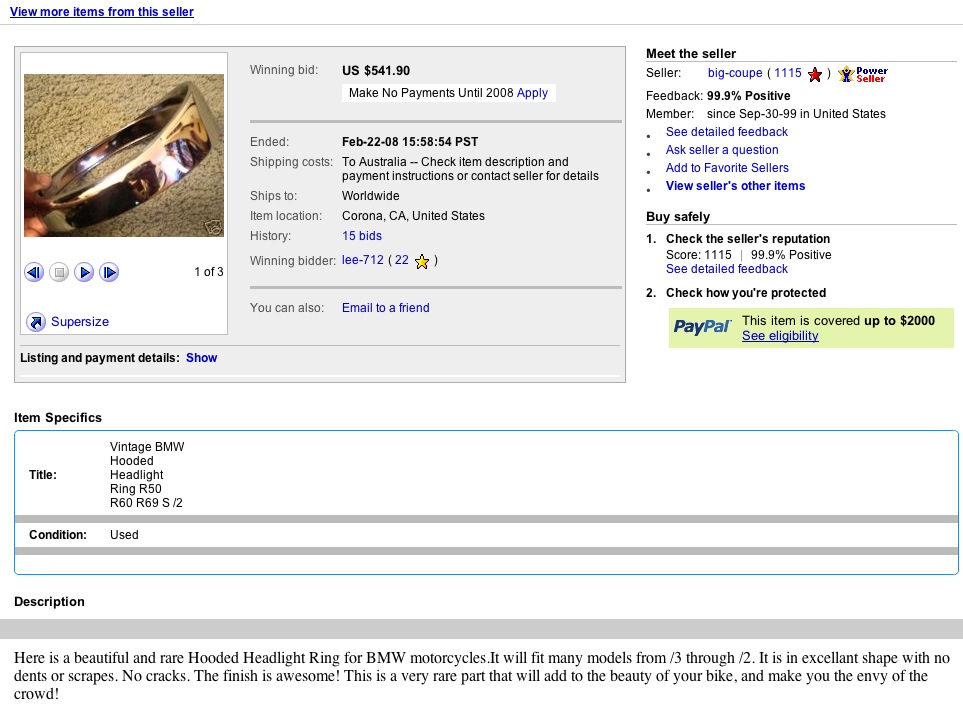This screenshot has width=963, height=707.
Task: Email this listing to a friend
Action: (385, 308)
